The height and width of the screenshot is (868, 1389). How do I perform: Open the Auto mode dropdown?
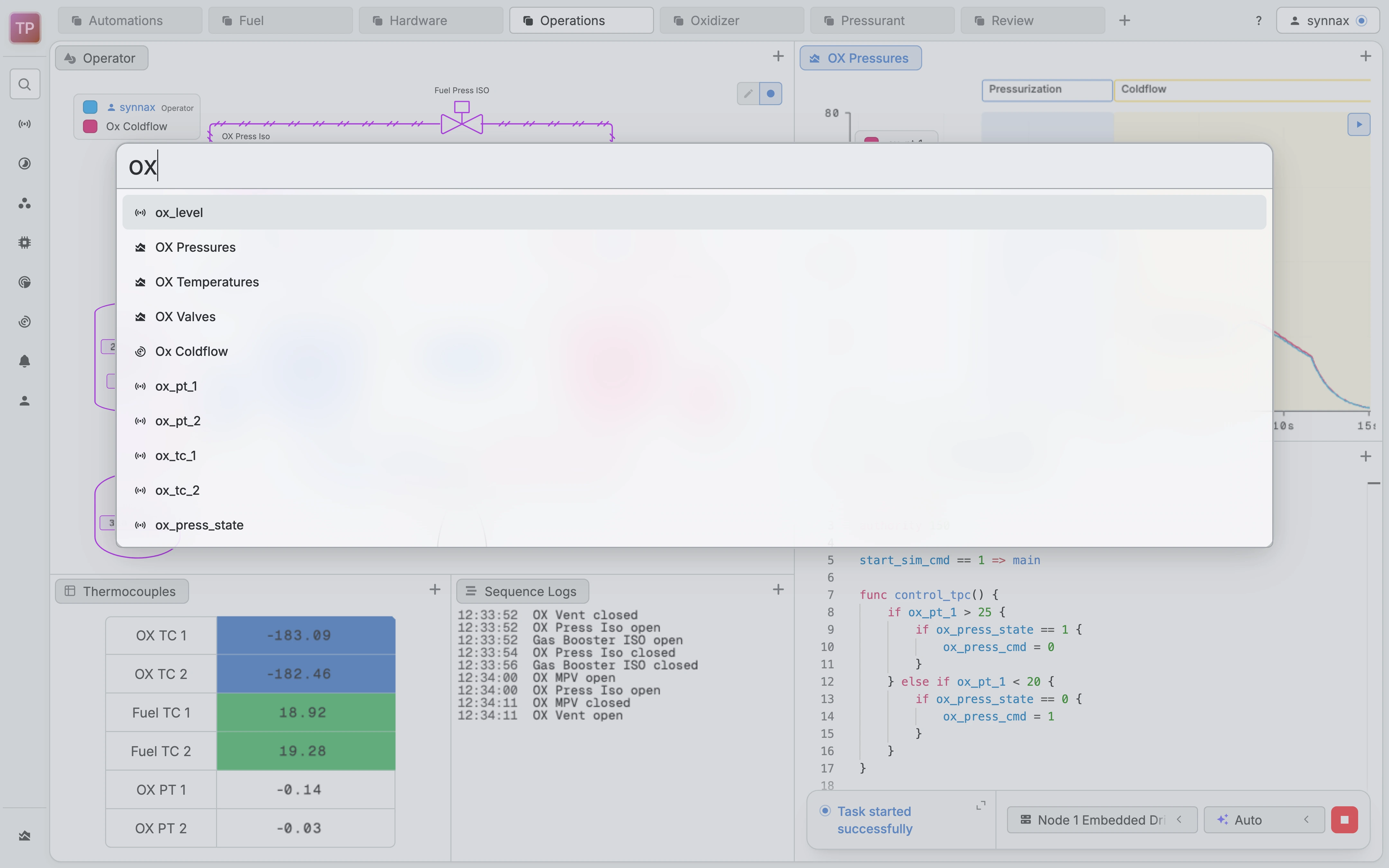pos(1264,820)
